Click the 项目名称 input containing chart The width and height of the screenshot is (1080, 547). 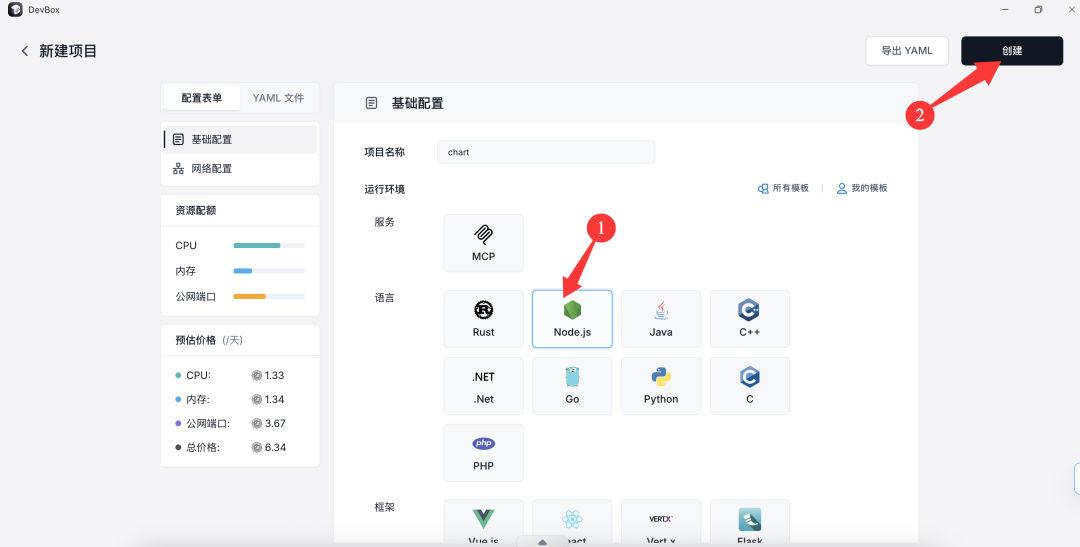click(x=546, y=152)
